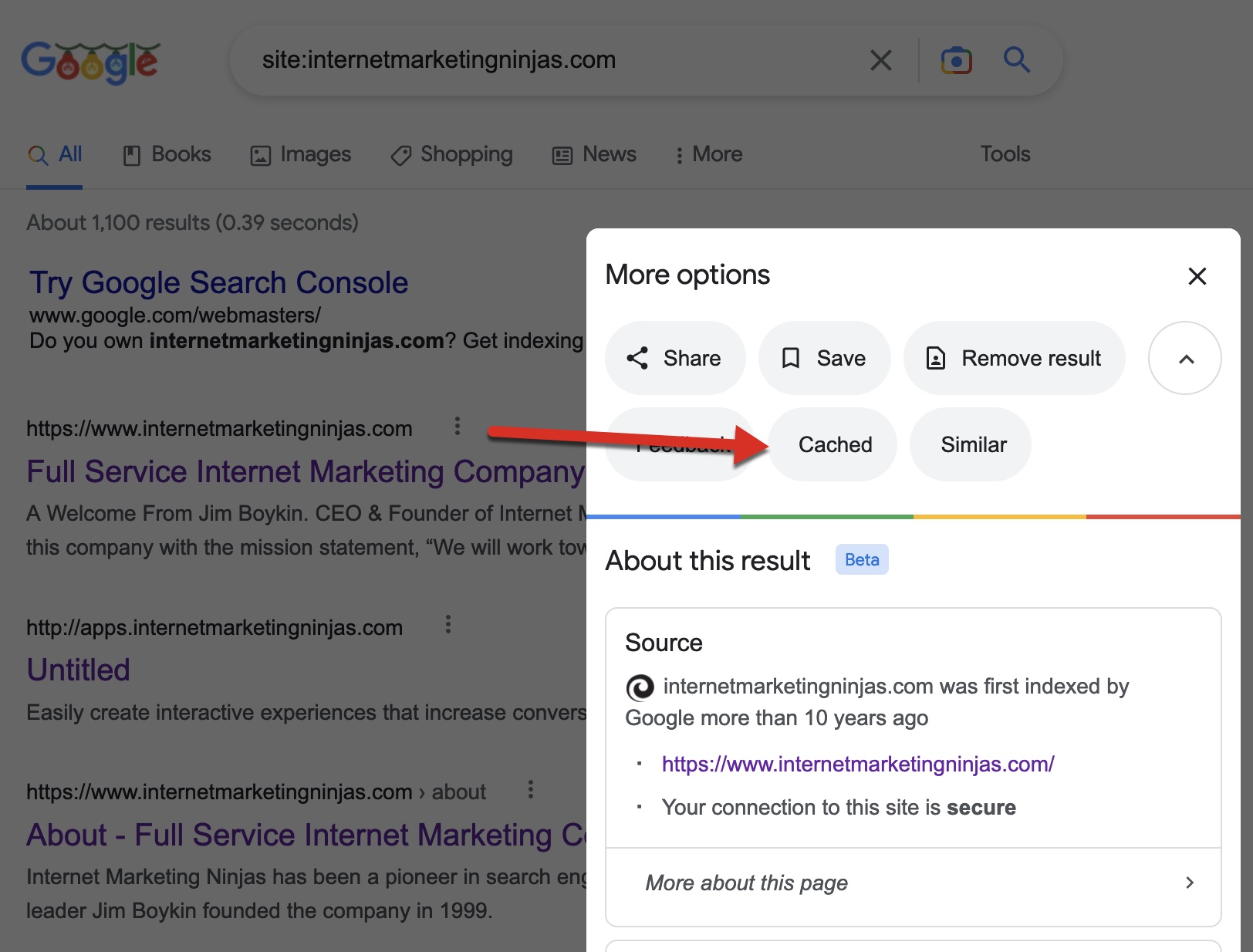Open three-dot menu beside the about result
Screen dimensions: 1253x952
530,789
